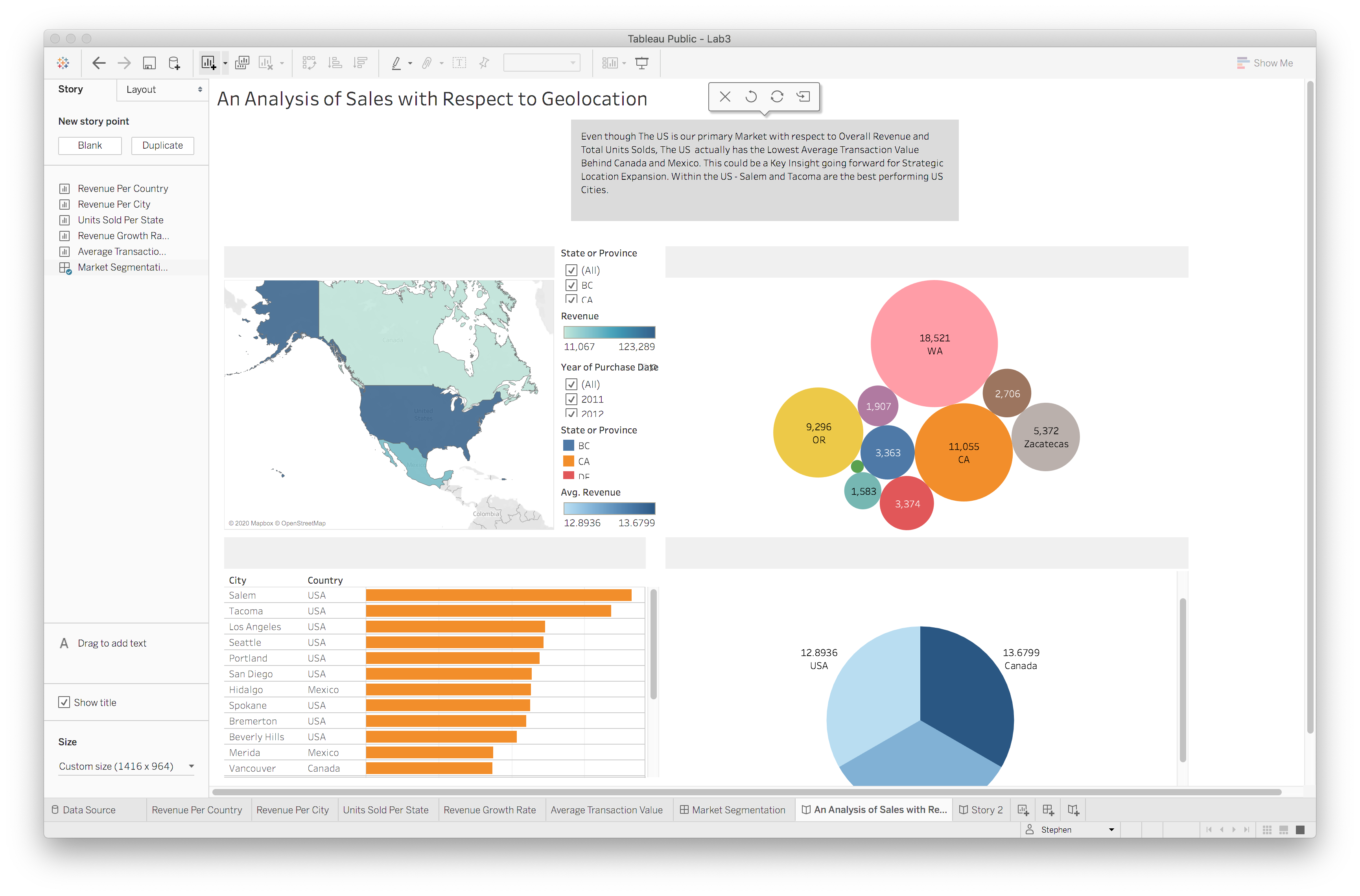This screenshot has width=1360, height=896.
Task: Click the new worksheet toolbar icon
Action: 208,63
